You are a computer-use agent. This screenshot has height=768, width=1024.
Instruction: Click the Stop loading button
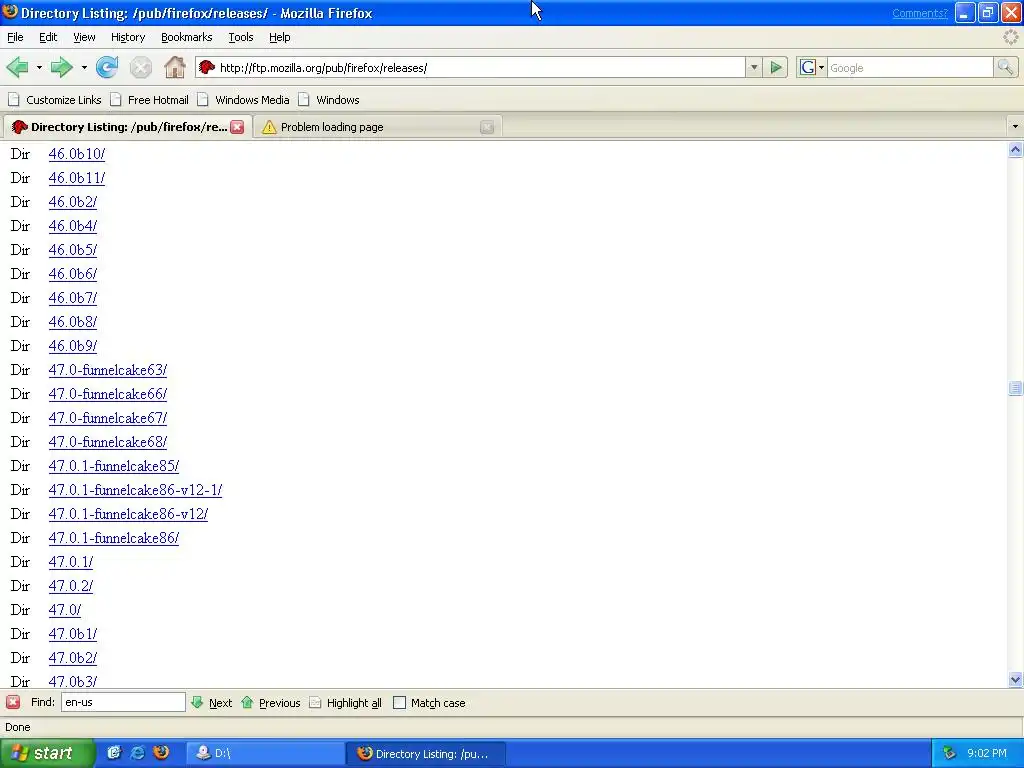pyautogui.click(x=140, y=67)
